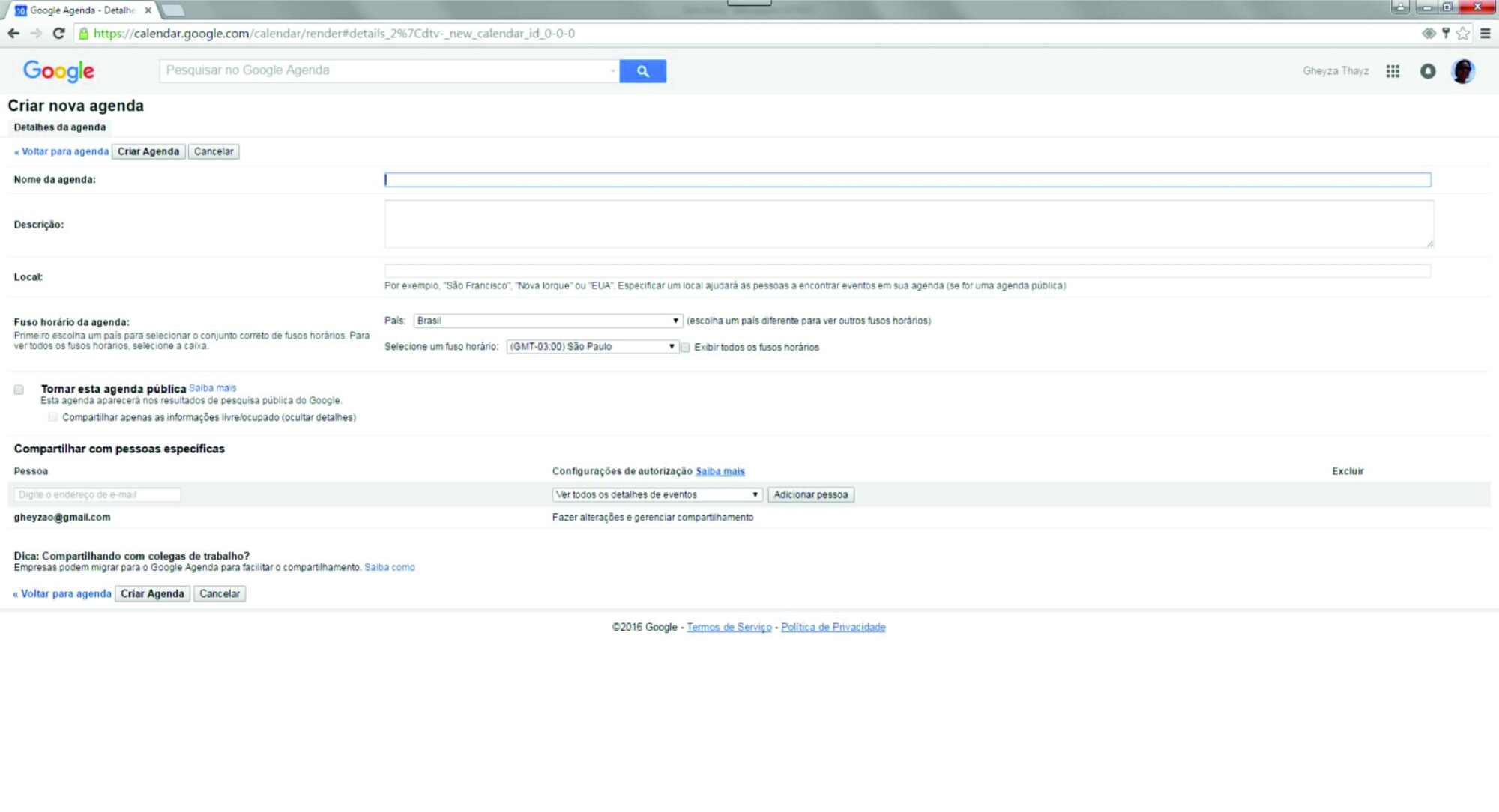
Task: Expand the São Paulo time zone dropdown
Action: click(x=591, y=347)
